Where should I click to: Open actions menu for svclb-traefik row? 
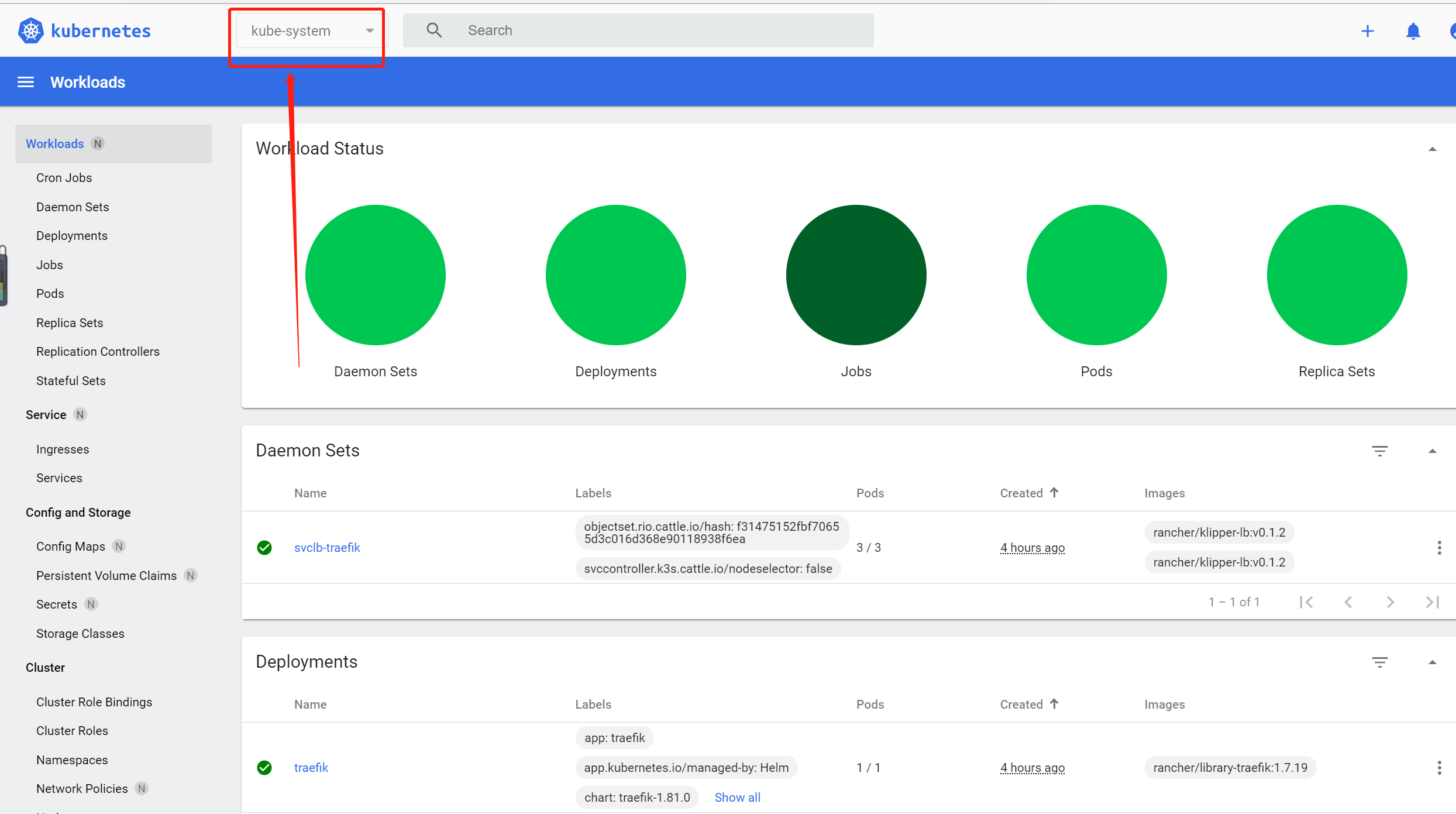[x=1439, y=548]
